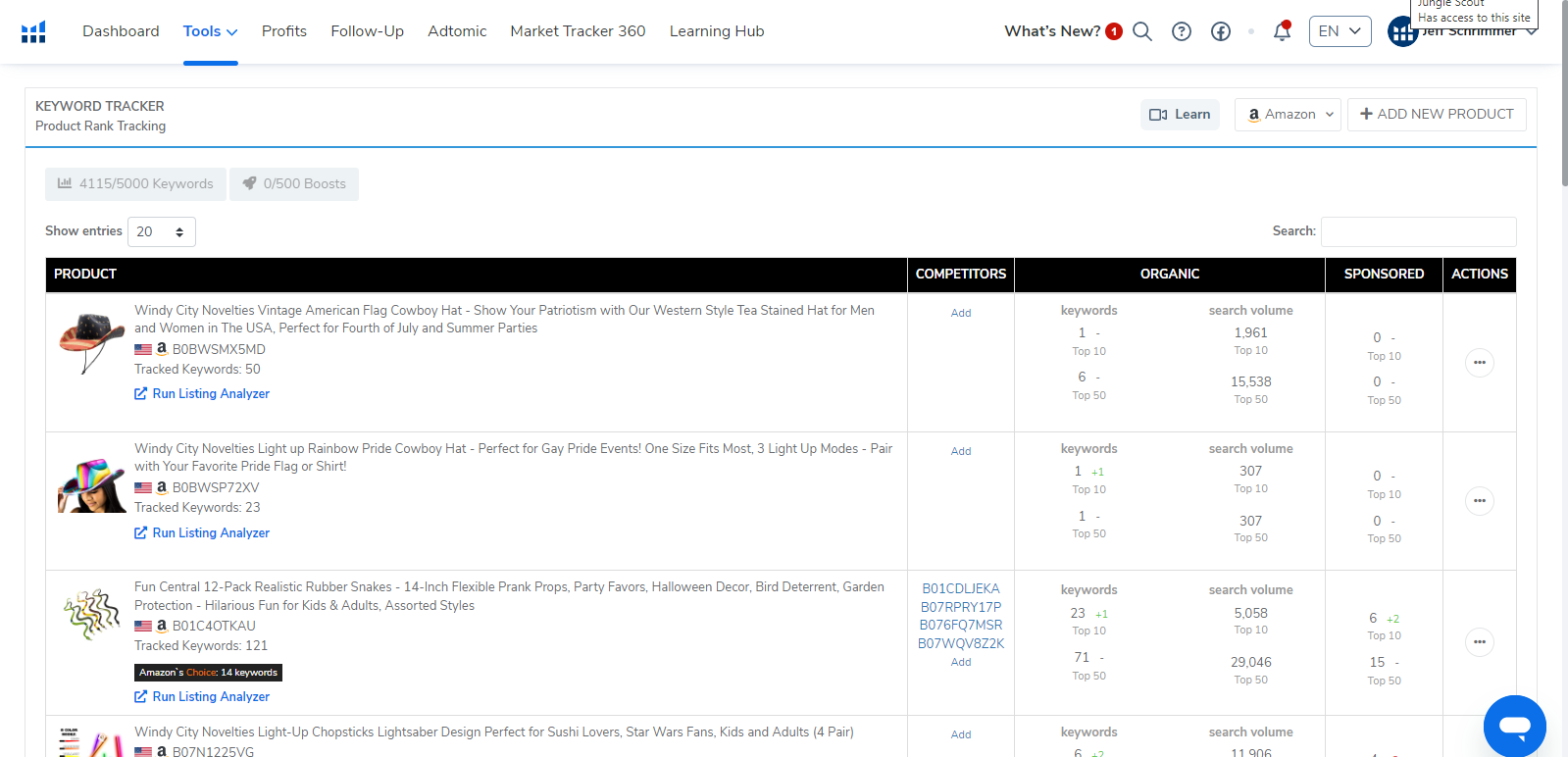
Task: Click the help question mark icon
Action: 1182,31
